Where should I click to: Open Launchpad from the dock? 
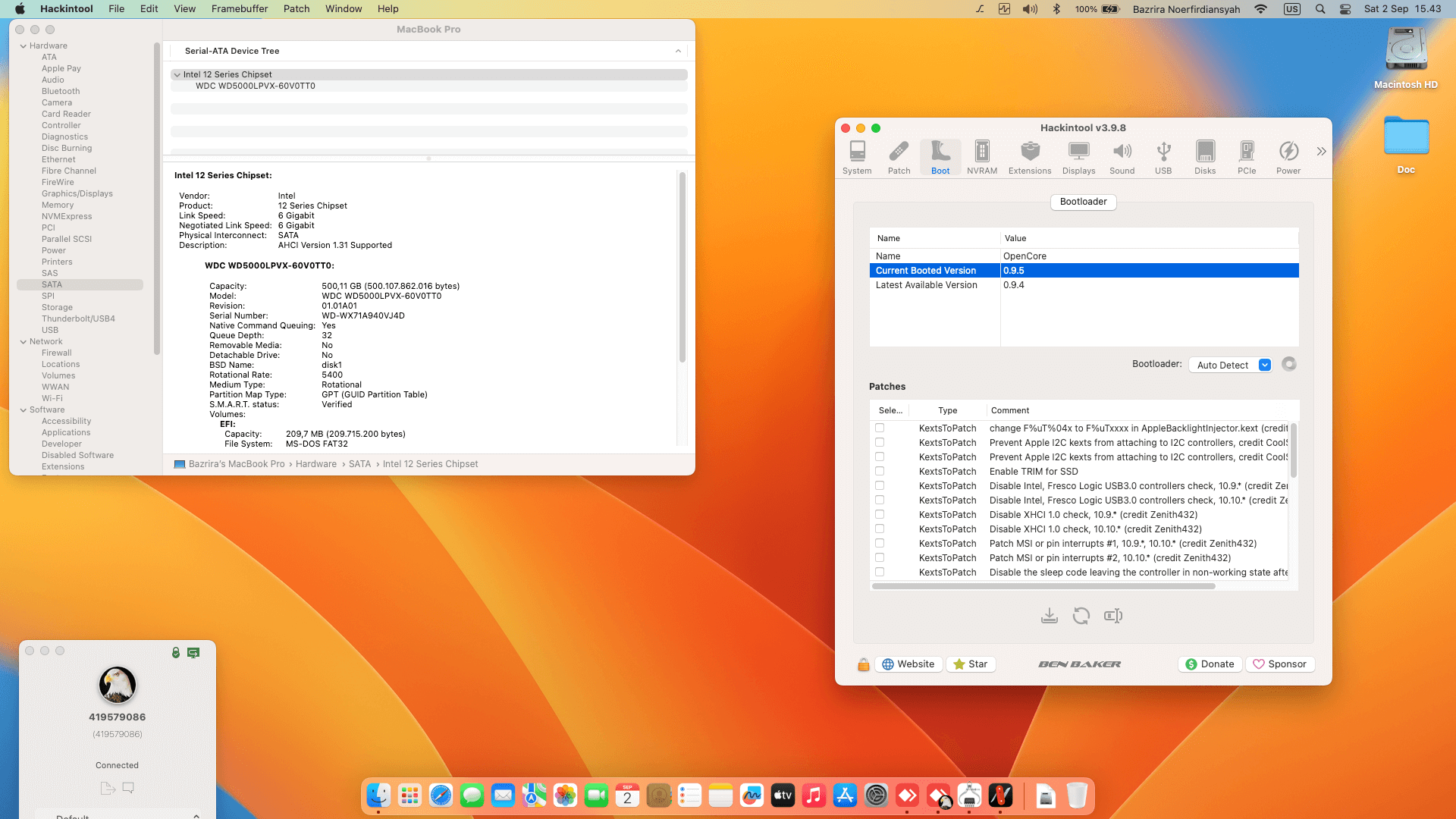pos(409,795)
